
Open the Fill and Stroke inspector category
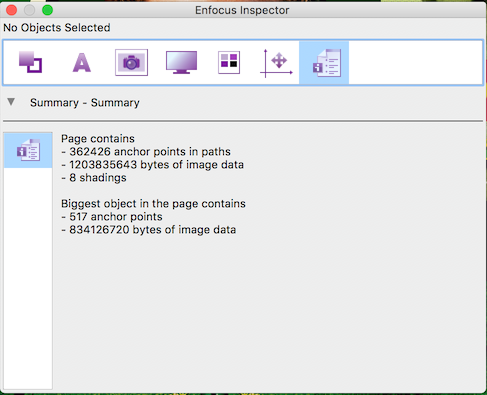[x=30, y=62]
